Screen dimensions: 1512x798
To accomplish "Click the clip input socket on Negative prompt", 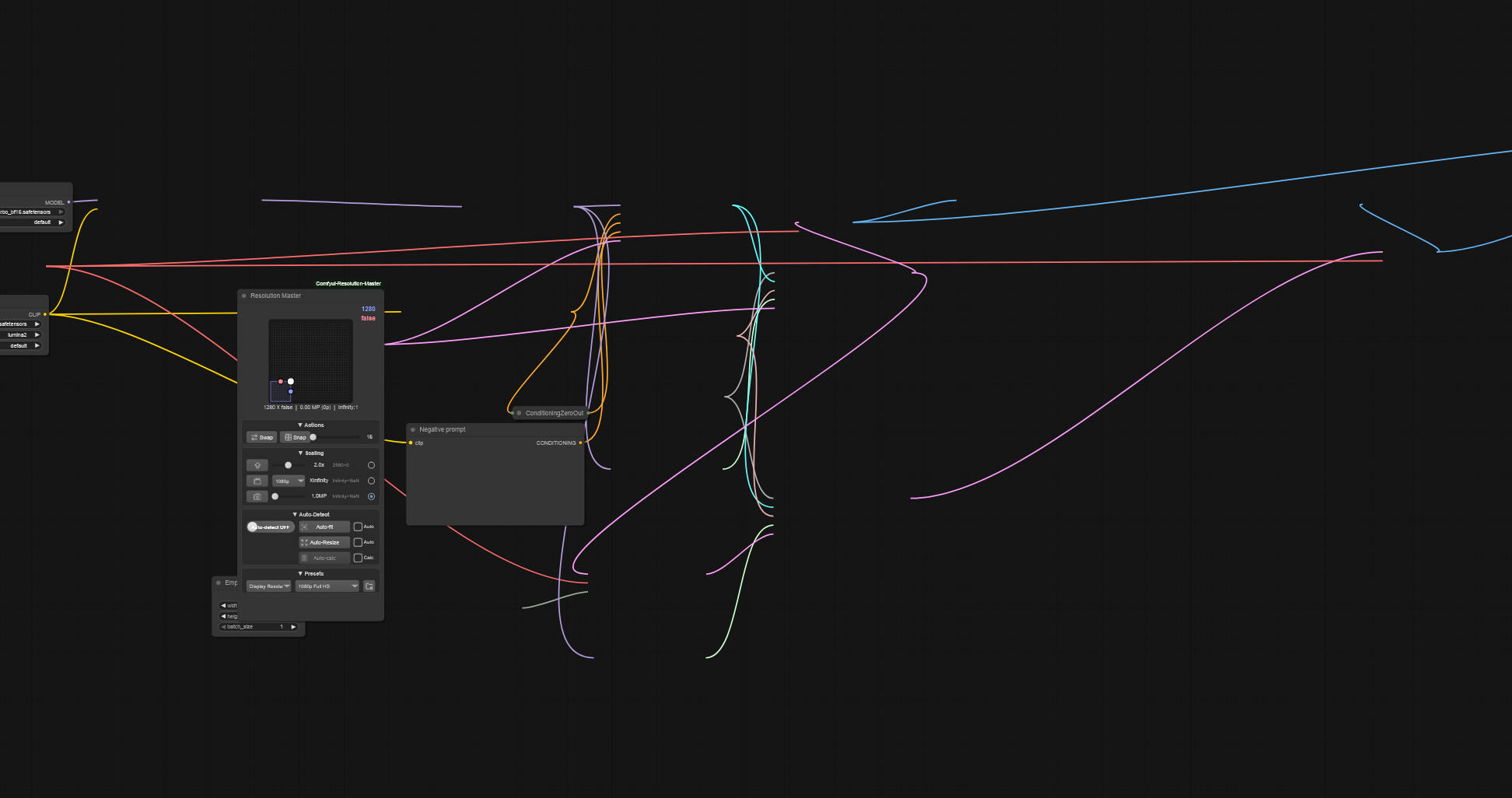I will click(x=411, y=443).
